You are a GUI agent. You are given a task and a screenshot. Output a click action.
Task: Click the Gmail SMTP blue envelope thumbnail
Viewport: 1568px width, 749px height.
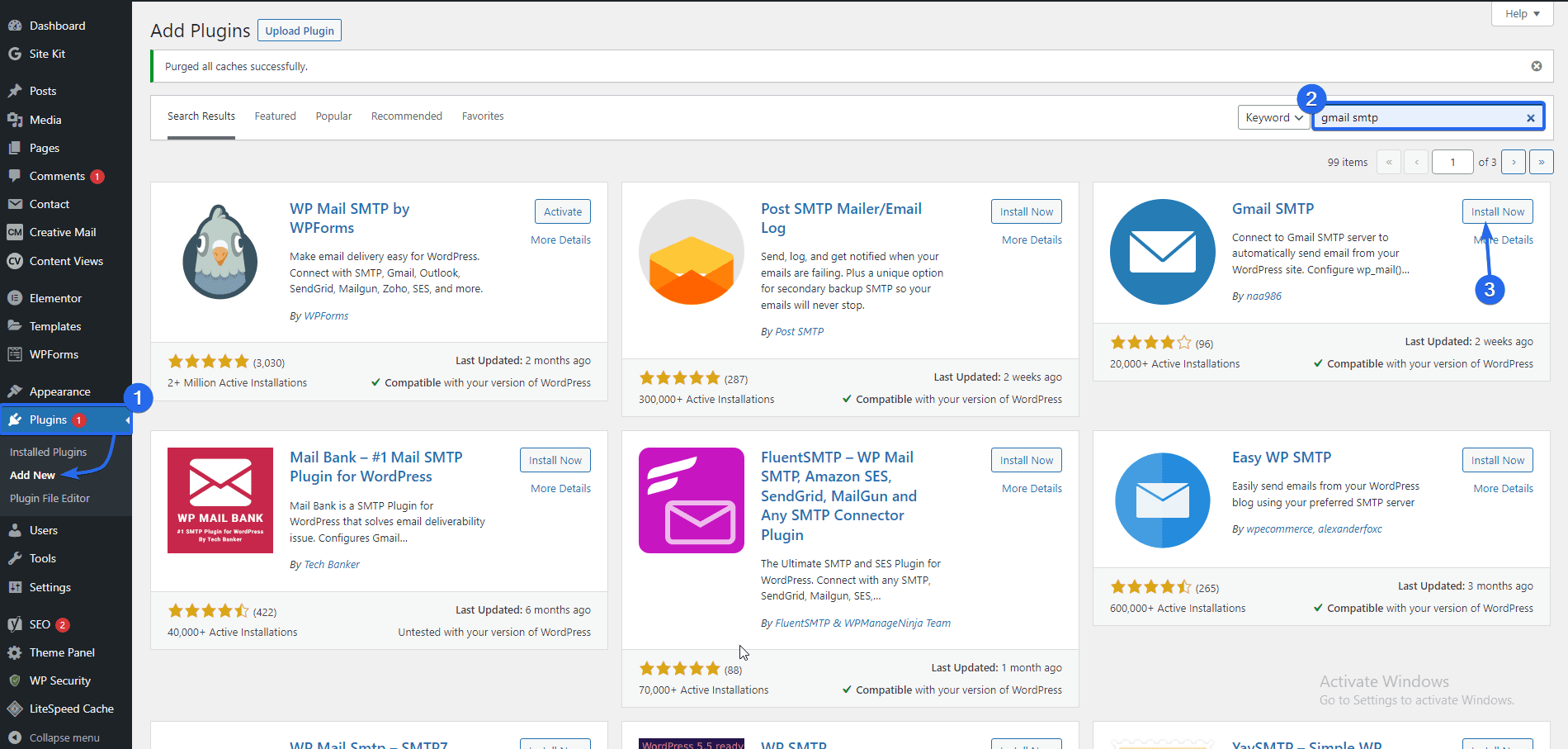pos(1163,252)
